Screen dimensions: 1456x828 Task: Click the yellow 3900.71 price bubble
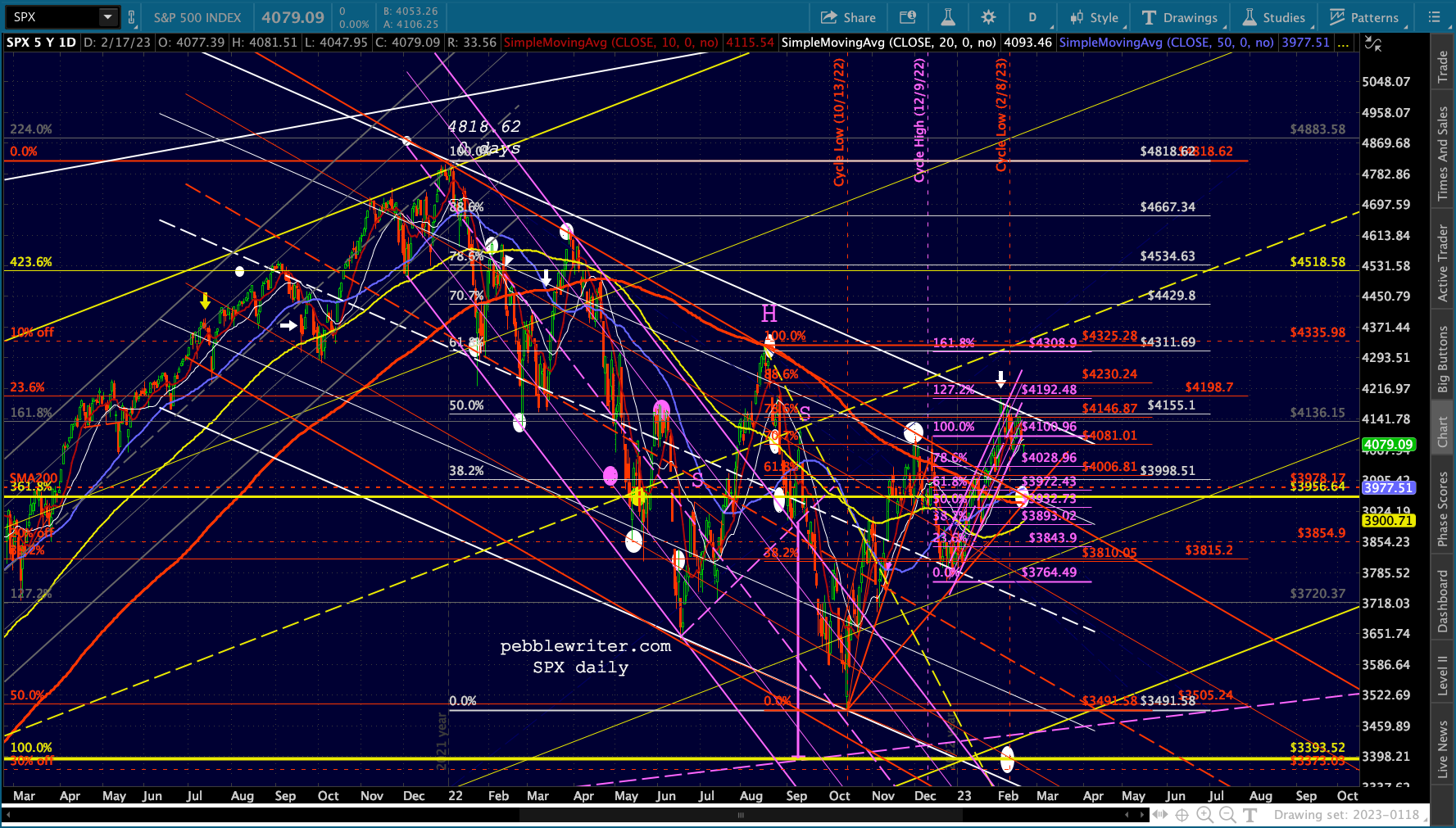[x=1388, y=521]
